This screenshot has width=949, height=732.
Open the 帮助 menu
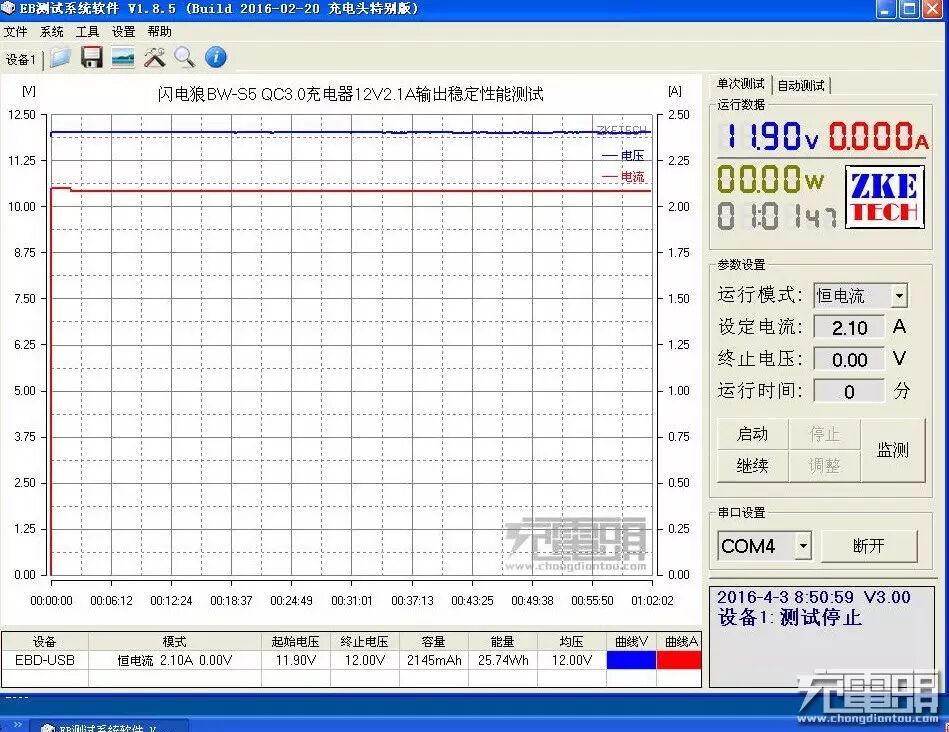click(x=159, y=31)
